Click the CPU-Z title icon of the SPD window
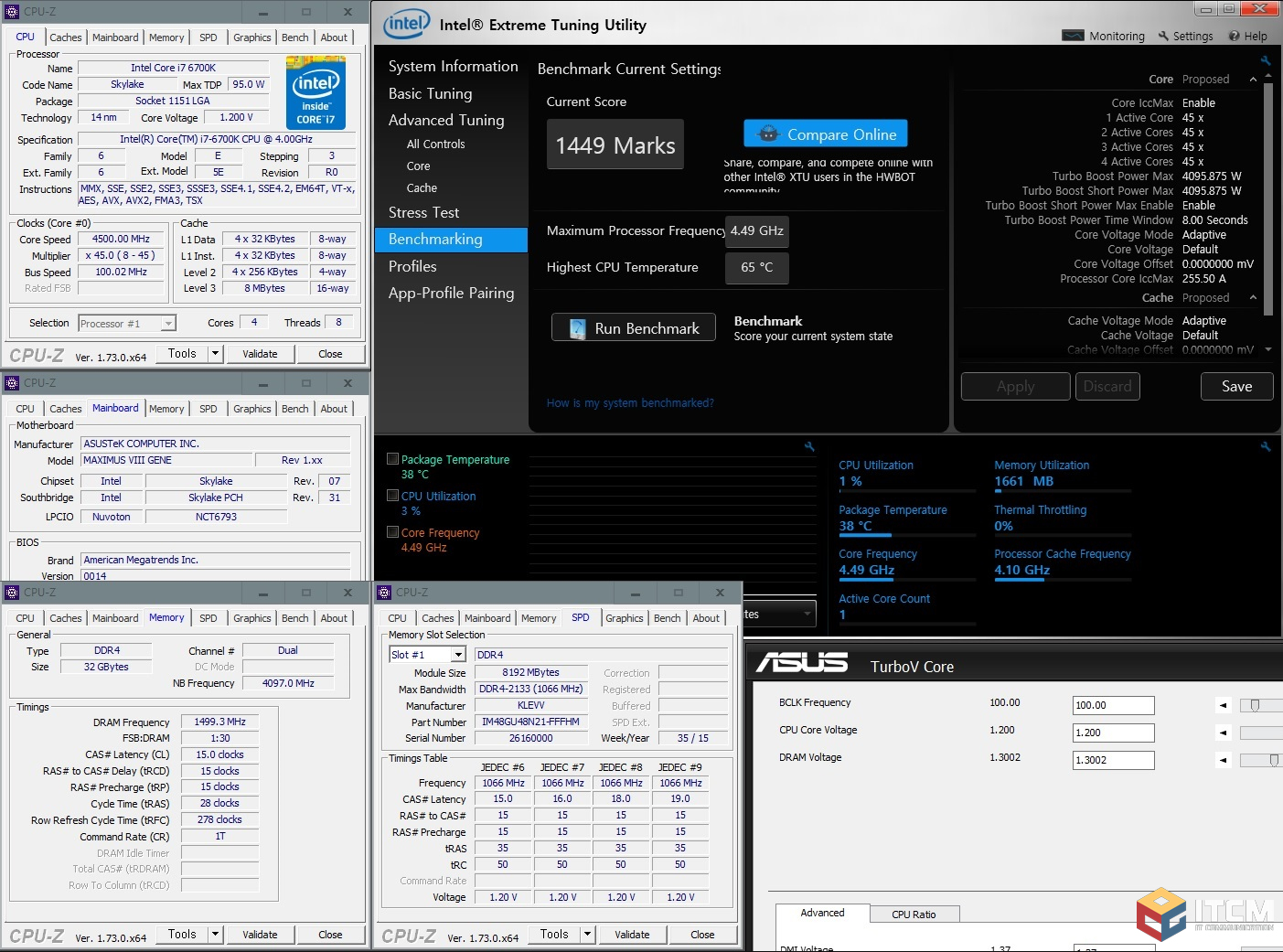 click(384, 593)
